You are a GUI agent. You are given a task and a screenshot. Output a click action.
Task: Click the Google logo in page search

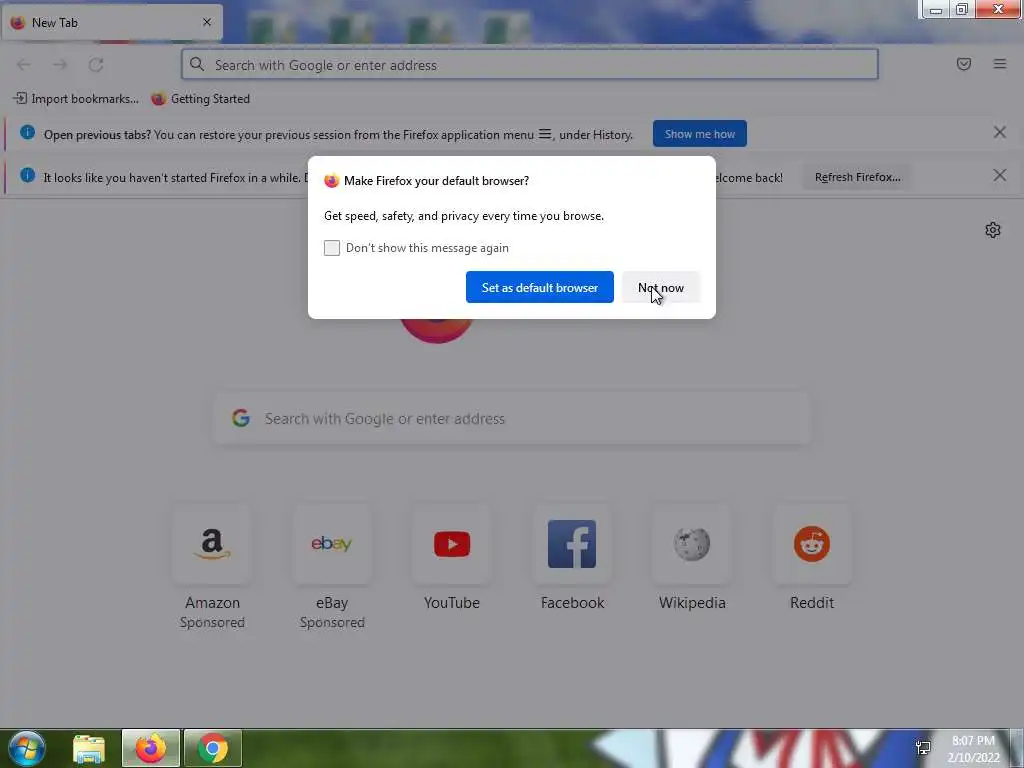click(x=241, y=418)
